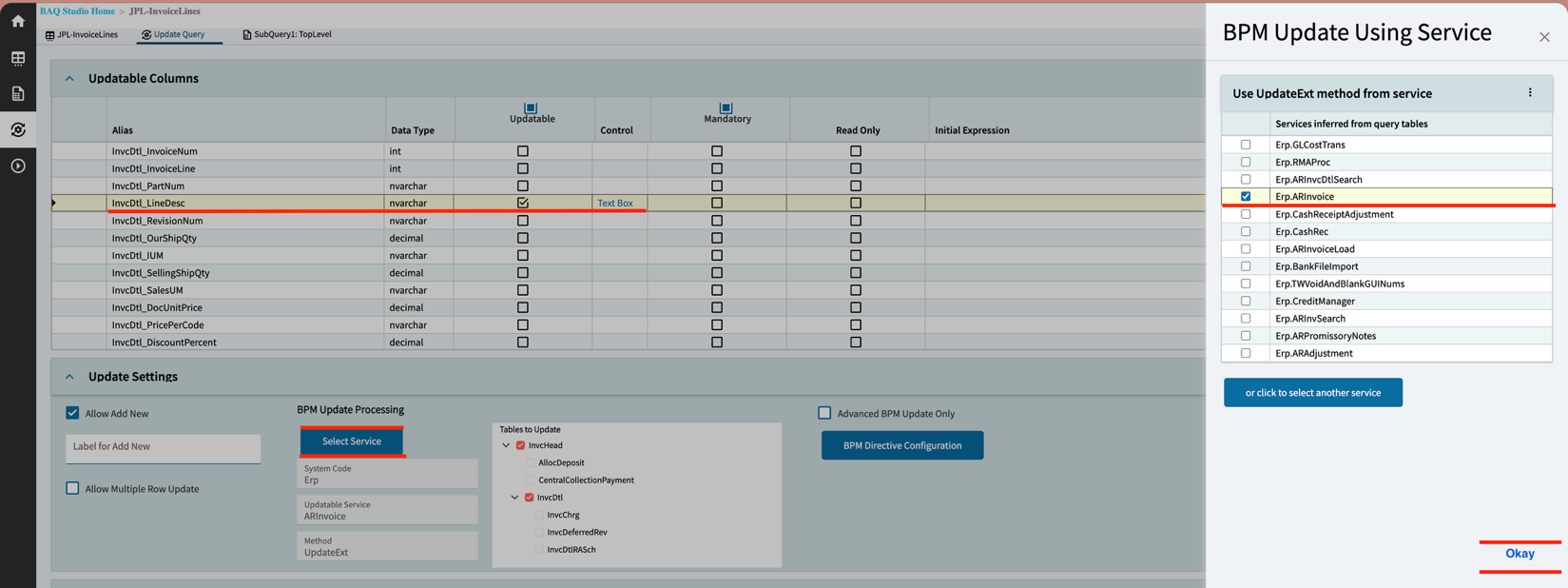Check the Erp.ARPromissoryNotes service
1568x588 pixels.
[1246, 336]
